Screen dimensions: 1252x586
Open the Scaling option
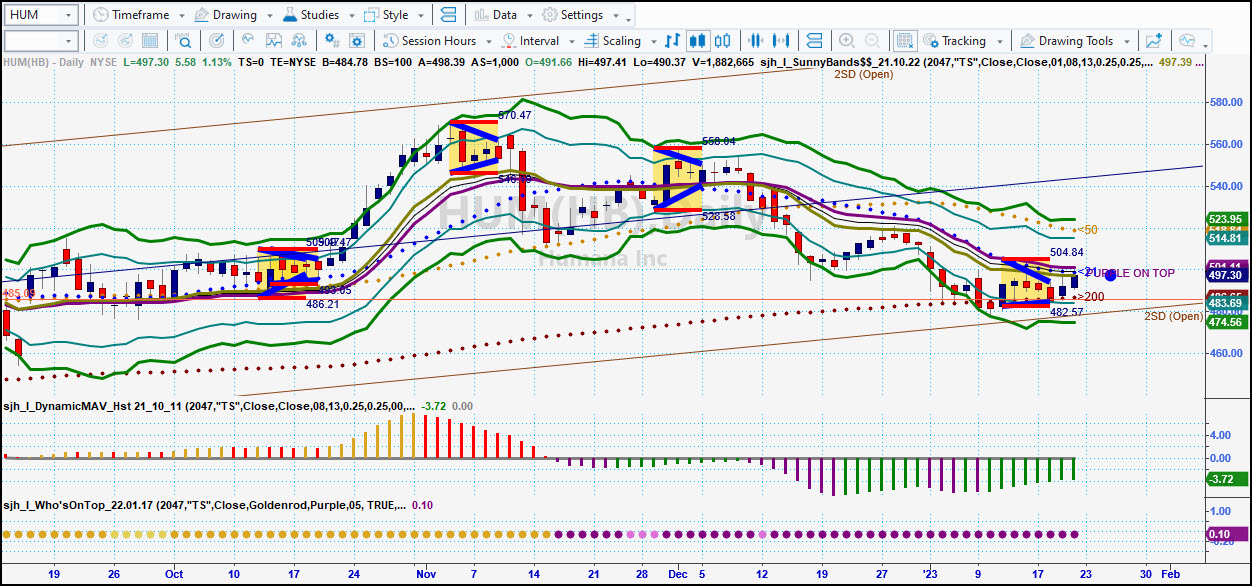613,41
